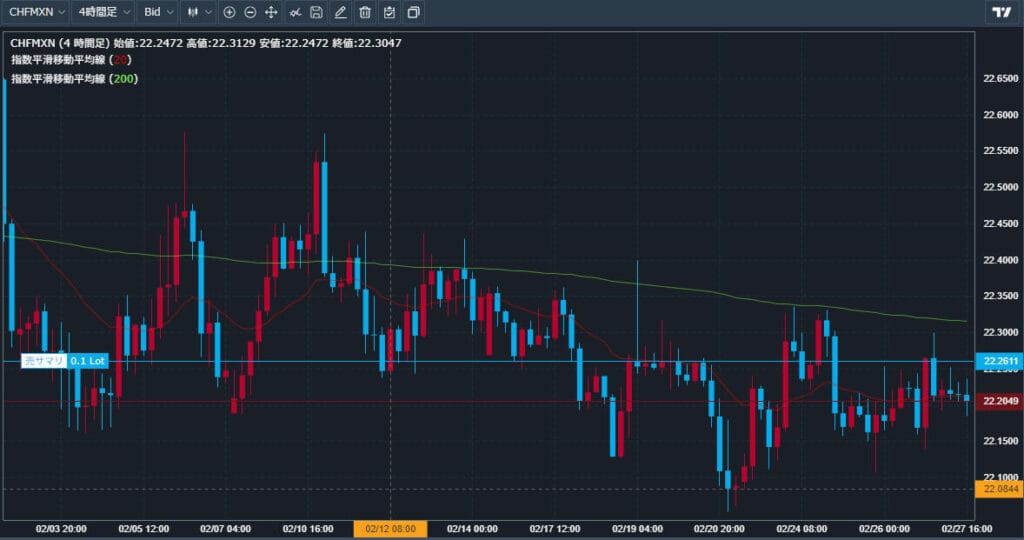Screen dimensions: 1024x540
Task: Click the orange 22.0844 price axis label
Action: tap(1001, 489)
